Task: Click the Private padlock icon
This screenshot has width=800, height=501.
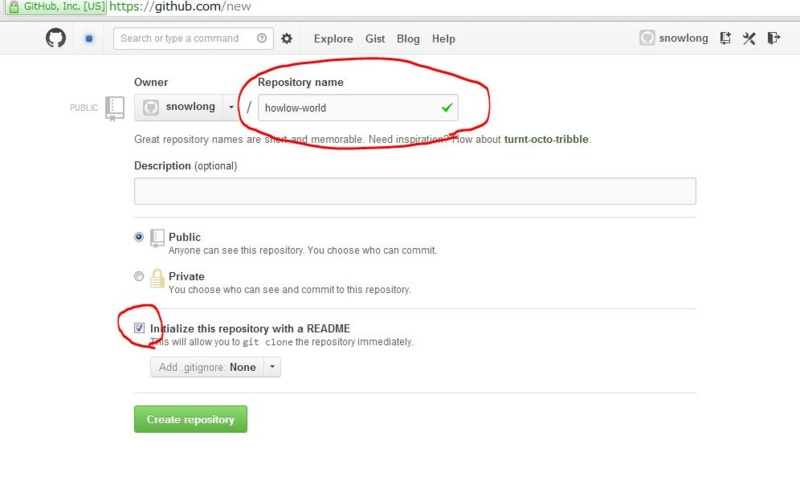Action: 157,279
